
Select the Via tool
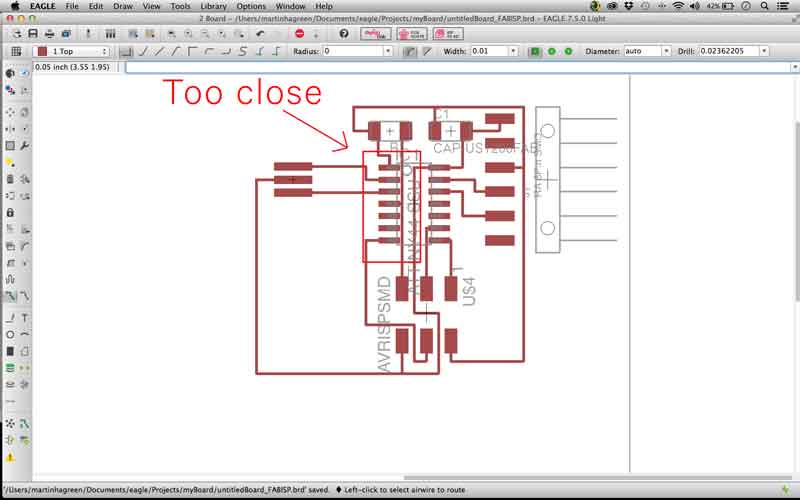(x=10, y=368)
